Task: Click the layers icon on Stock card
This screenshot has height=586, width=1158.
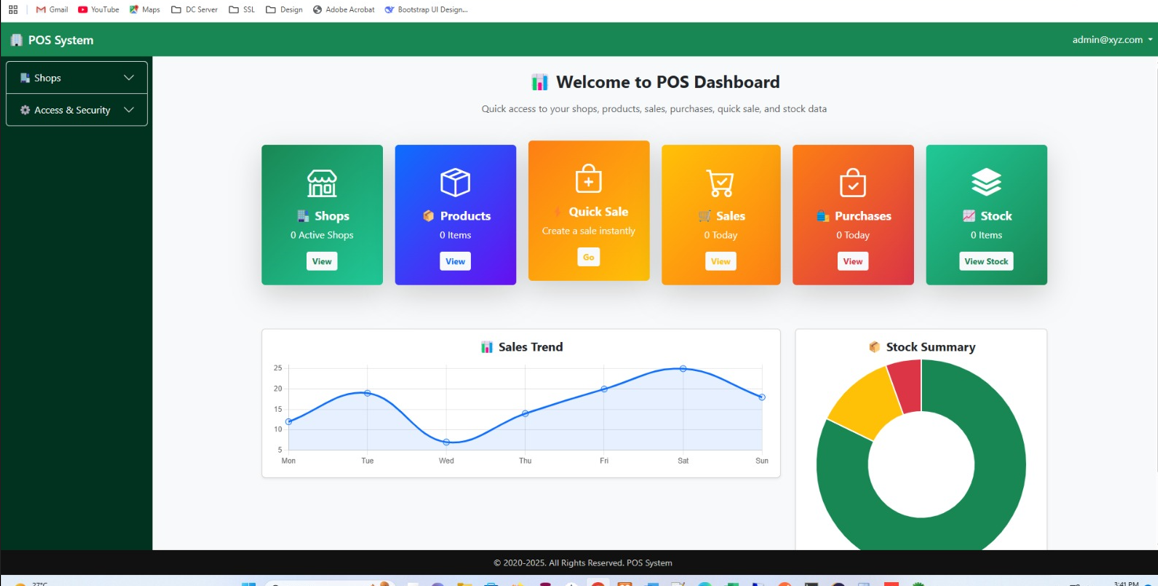Action: [986, 182]
